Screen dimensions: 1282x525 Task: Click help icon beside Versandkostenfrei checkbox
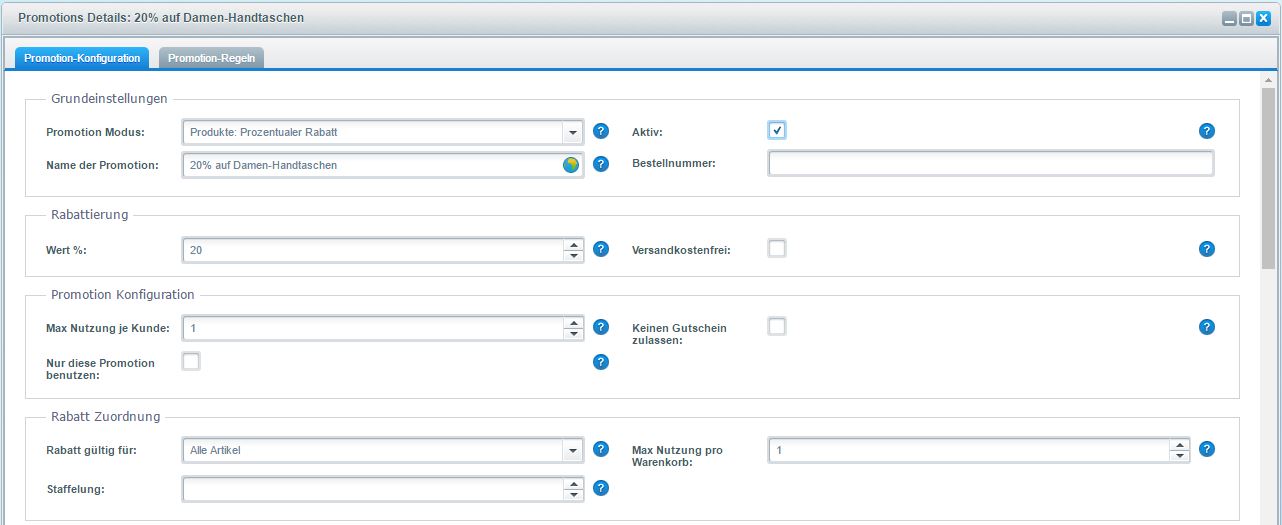(x=1207, y=249)
